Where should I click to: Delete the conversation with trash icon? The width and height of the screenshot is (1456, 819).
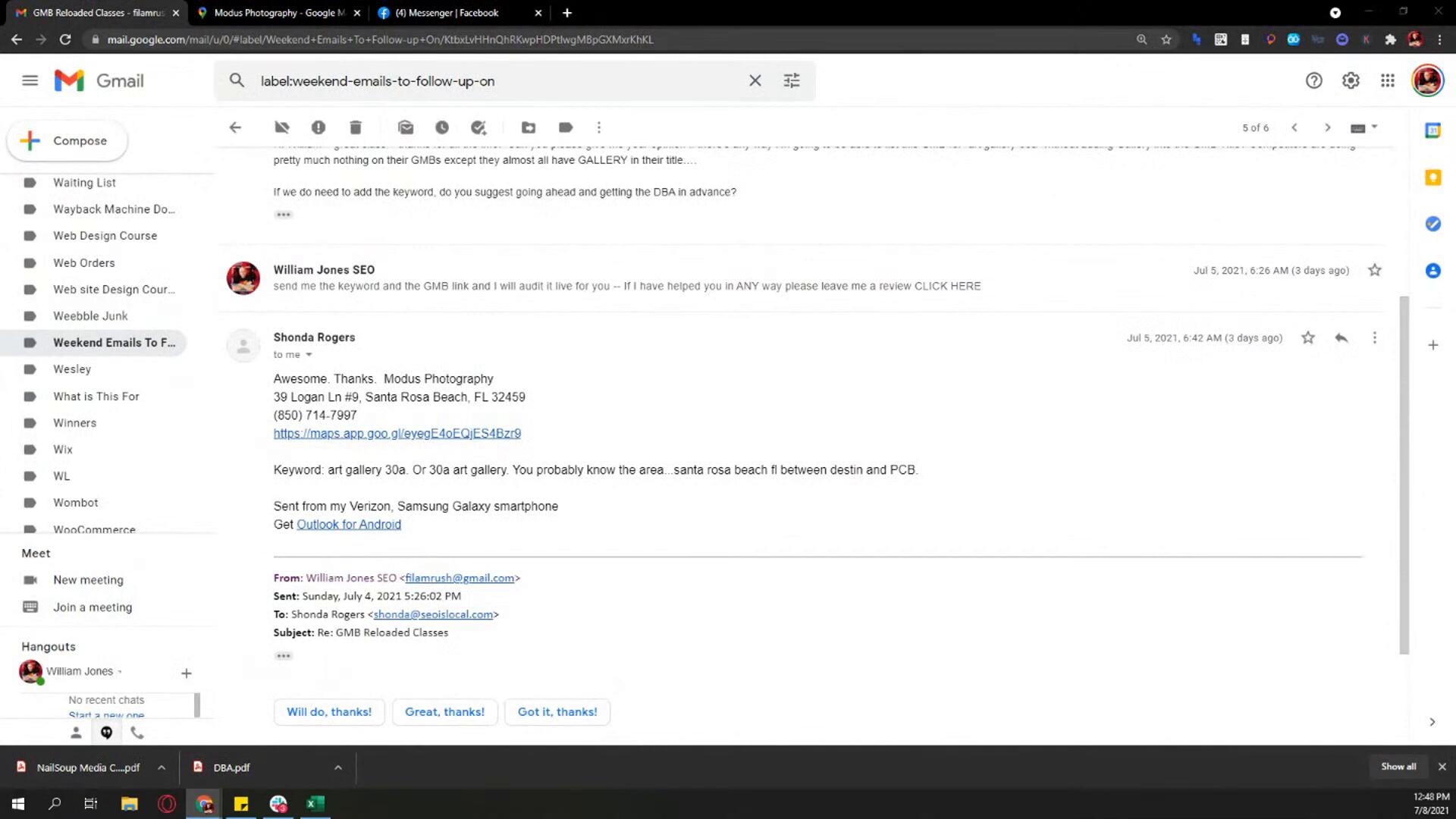click(x=356, y=127)
